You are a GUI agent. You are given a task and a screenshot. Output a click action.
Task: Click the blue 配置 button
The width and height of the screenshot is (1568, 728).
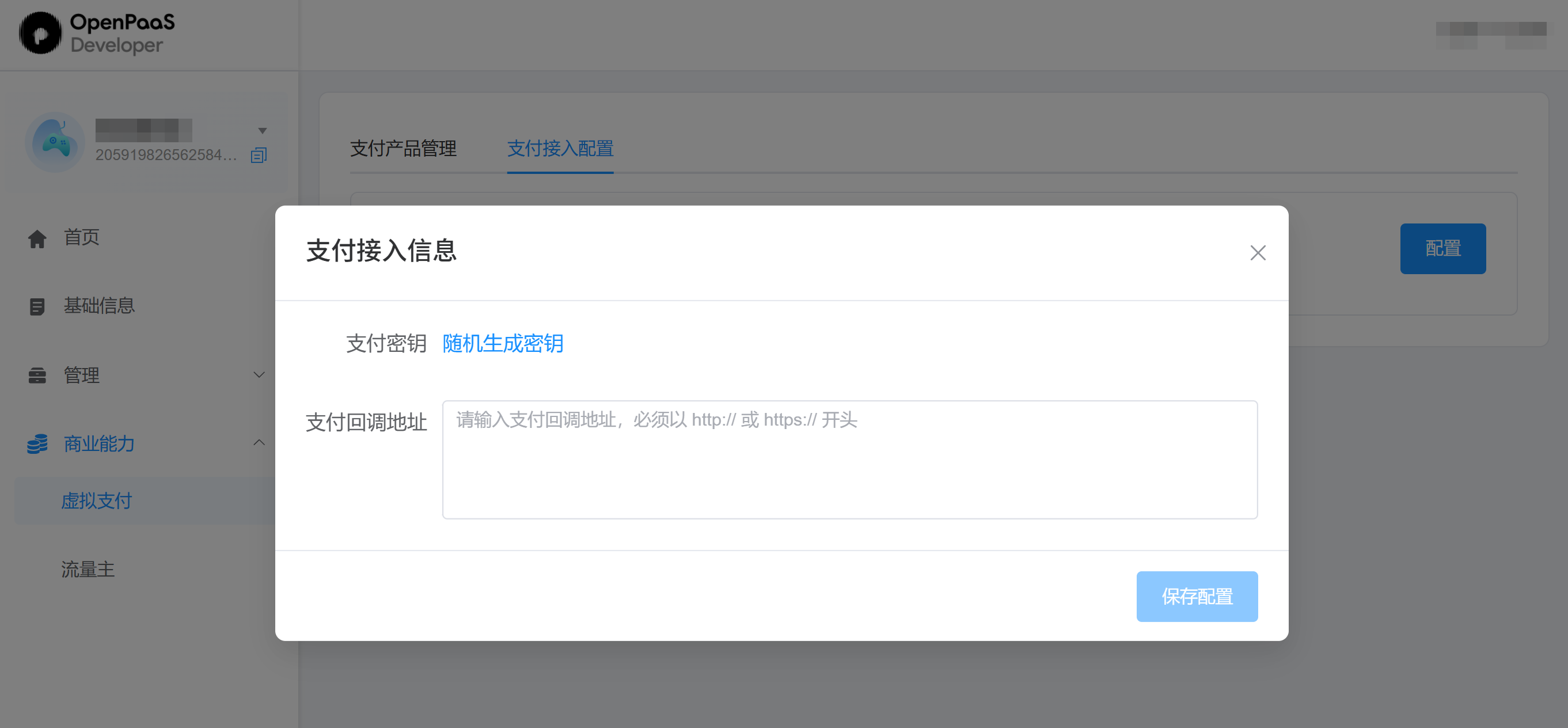(x=1442, y=248)
